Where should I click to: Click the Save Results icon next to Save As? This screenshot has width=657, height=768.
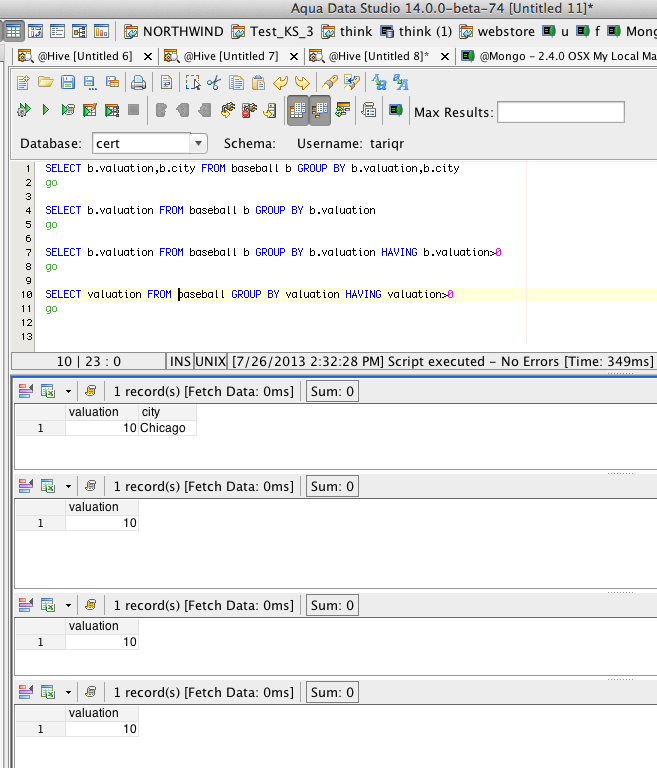[x=112, y=83]
